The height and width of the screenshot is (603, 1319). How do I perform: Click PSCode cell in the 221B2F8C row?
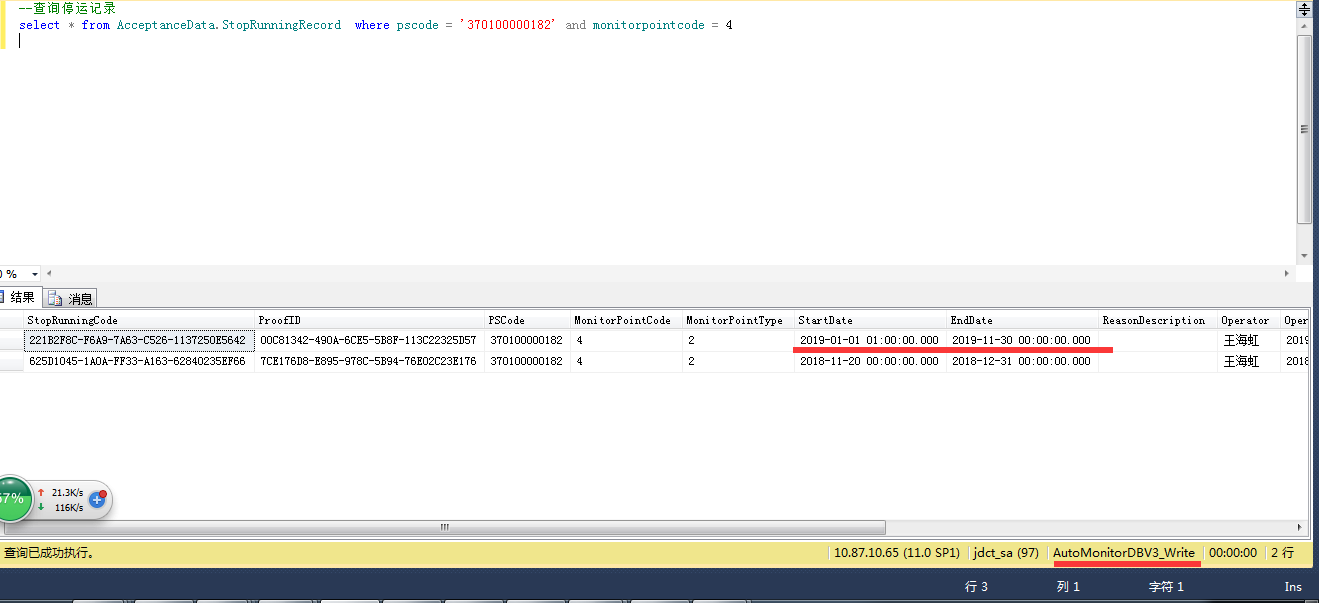(x=527, y=340)
